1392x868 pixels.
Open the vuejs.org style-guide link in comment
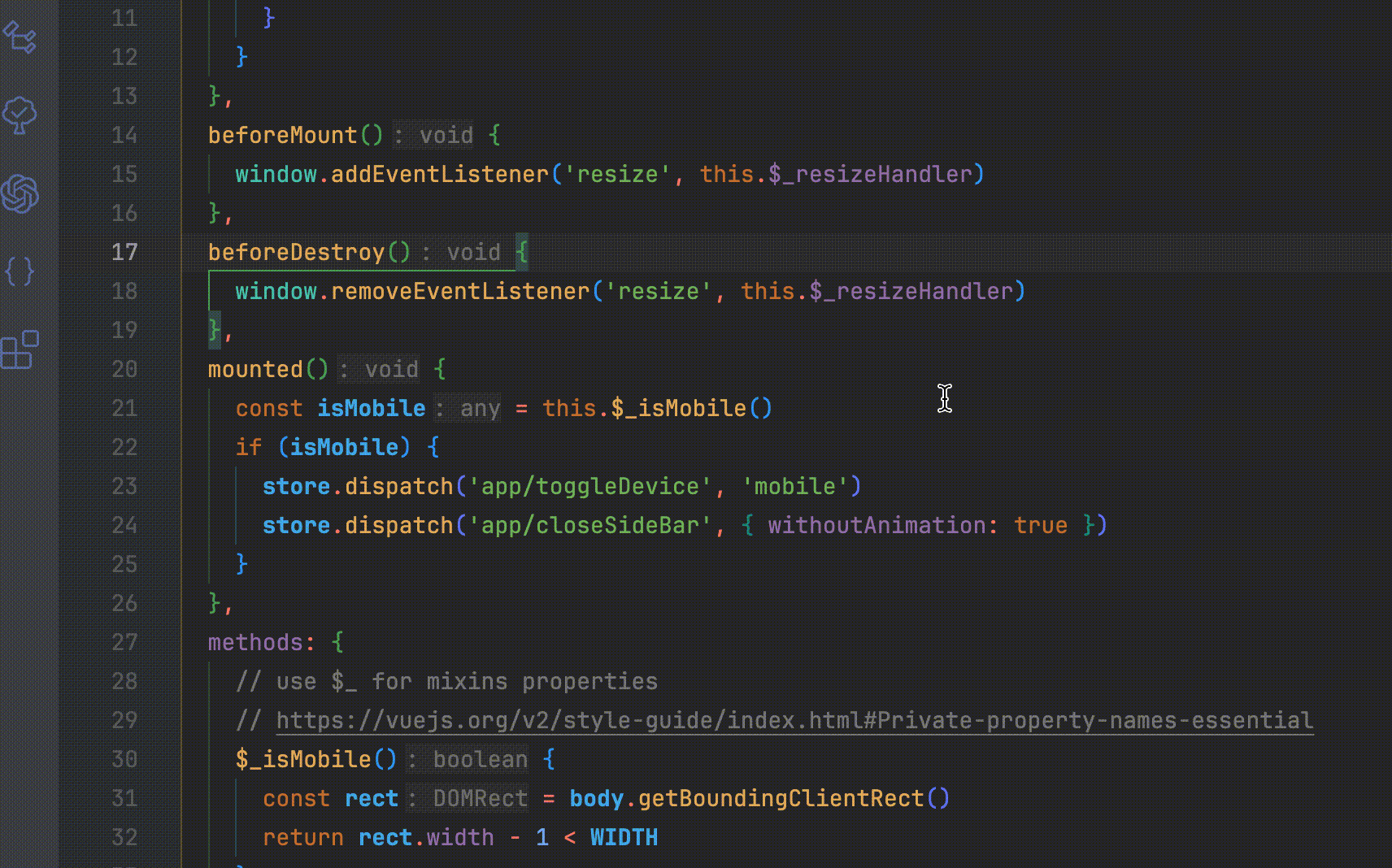point(794,720)
